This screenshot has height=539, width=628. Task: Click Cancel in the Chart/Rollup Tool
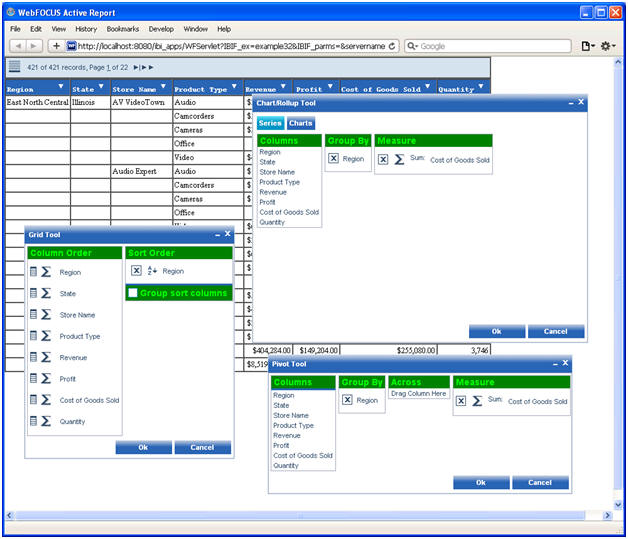[556, 331]
